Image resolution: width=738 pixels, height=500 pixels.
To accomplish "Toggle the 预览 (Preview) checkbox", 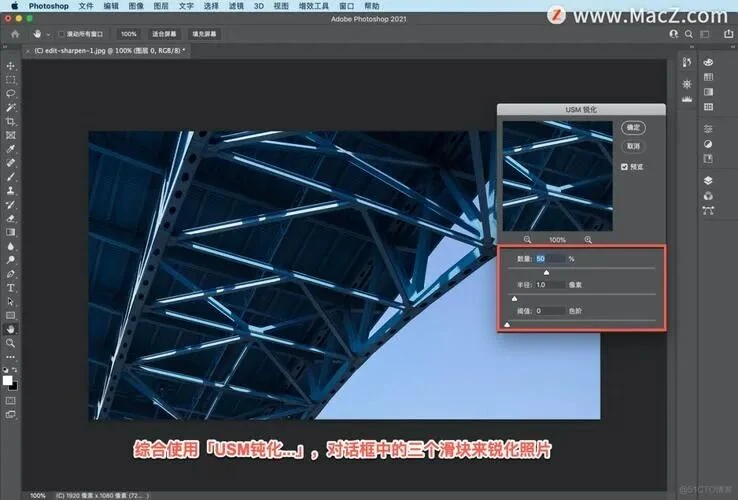I will (625, 166).
